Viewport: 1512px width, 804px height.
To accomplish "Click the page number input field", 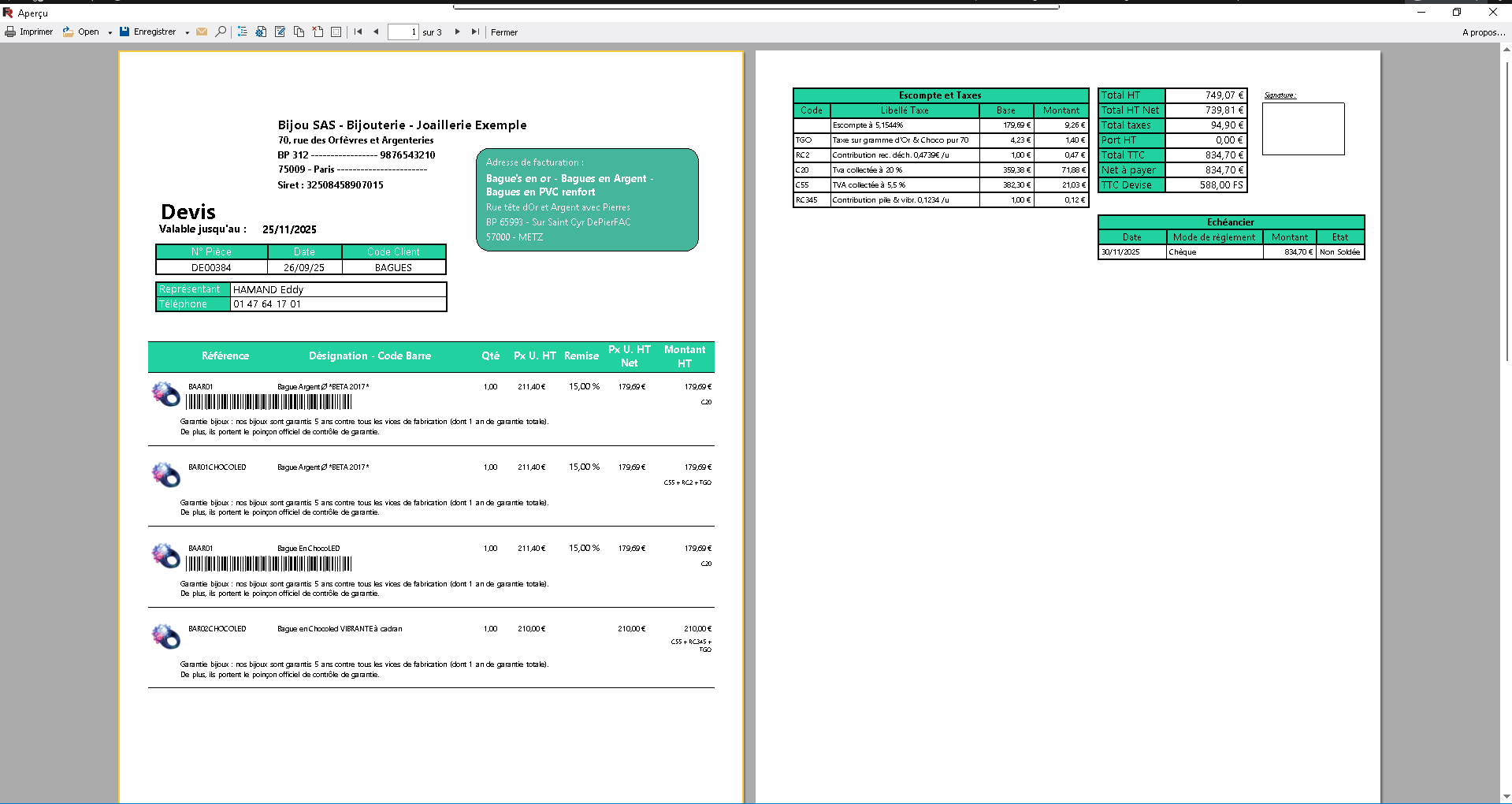I will 403,32.
